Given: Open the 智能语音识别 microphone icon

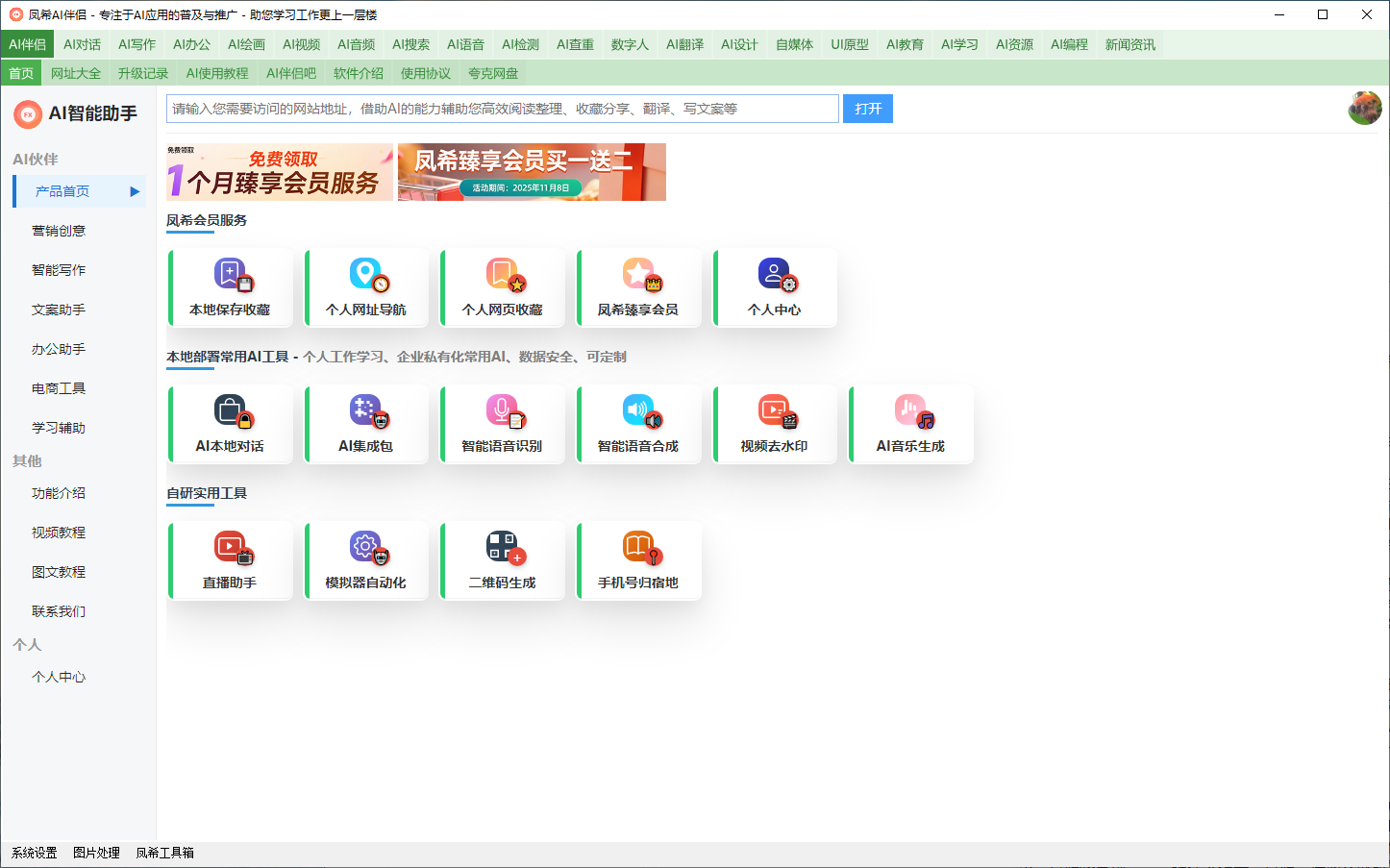Looking at the screenshot, I should coord(503,412).
